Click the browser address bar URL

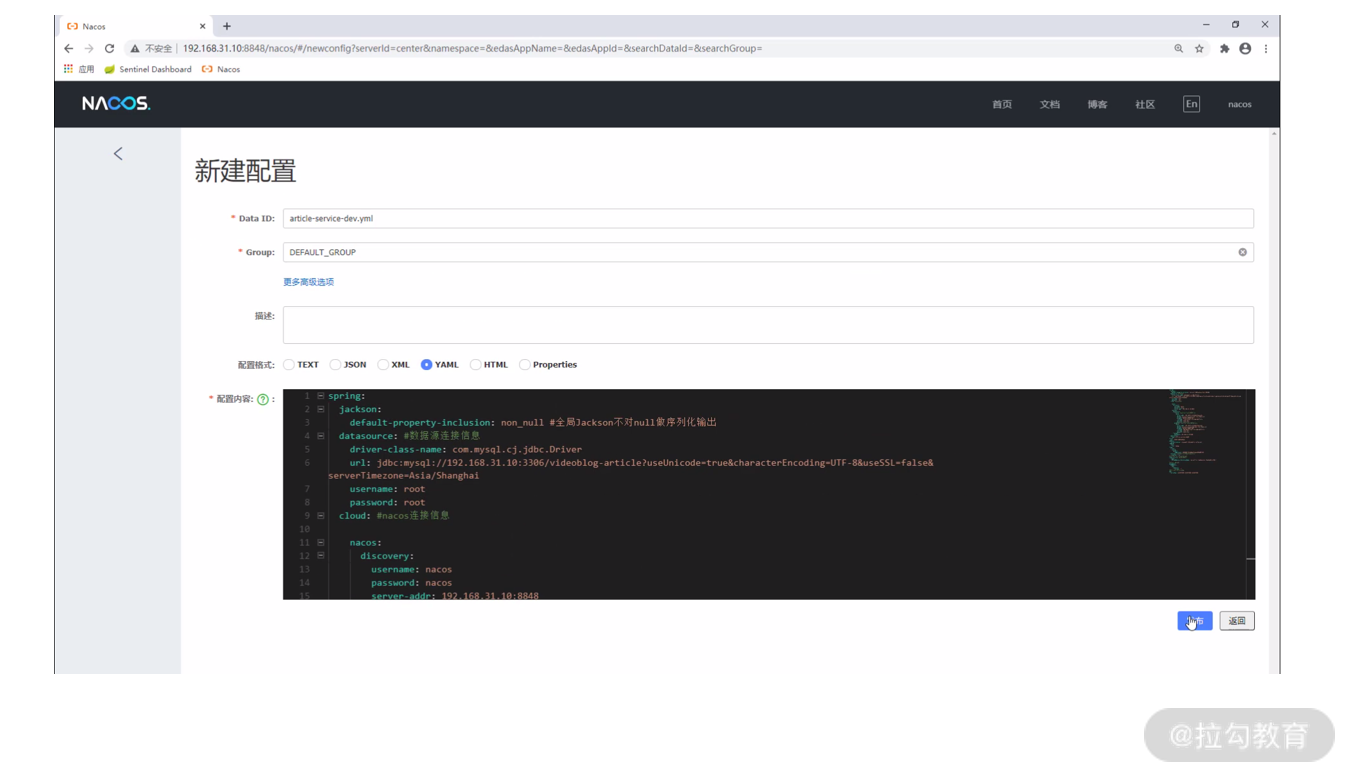coord(472,48)
